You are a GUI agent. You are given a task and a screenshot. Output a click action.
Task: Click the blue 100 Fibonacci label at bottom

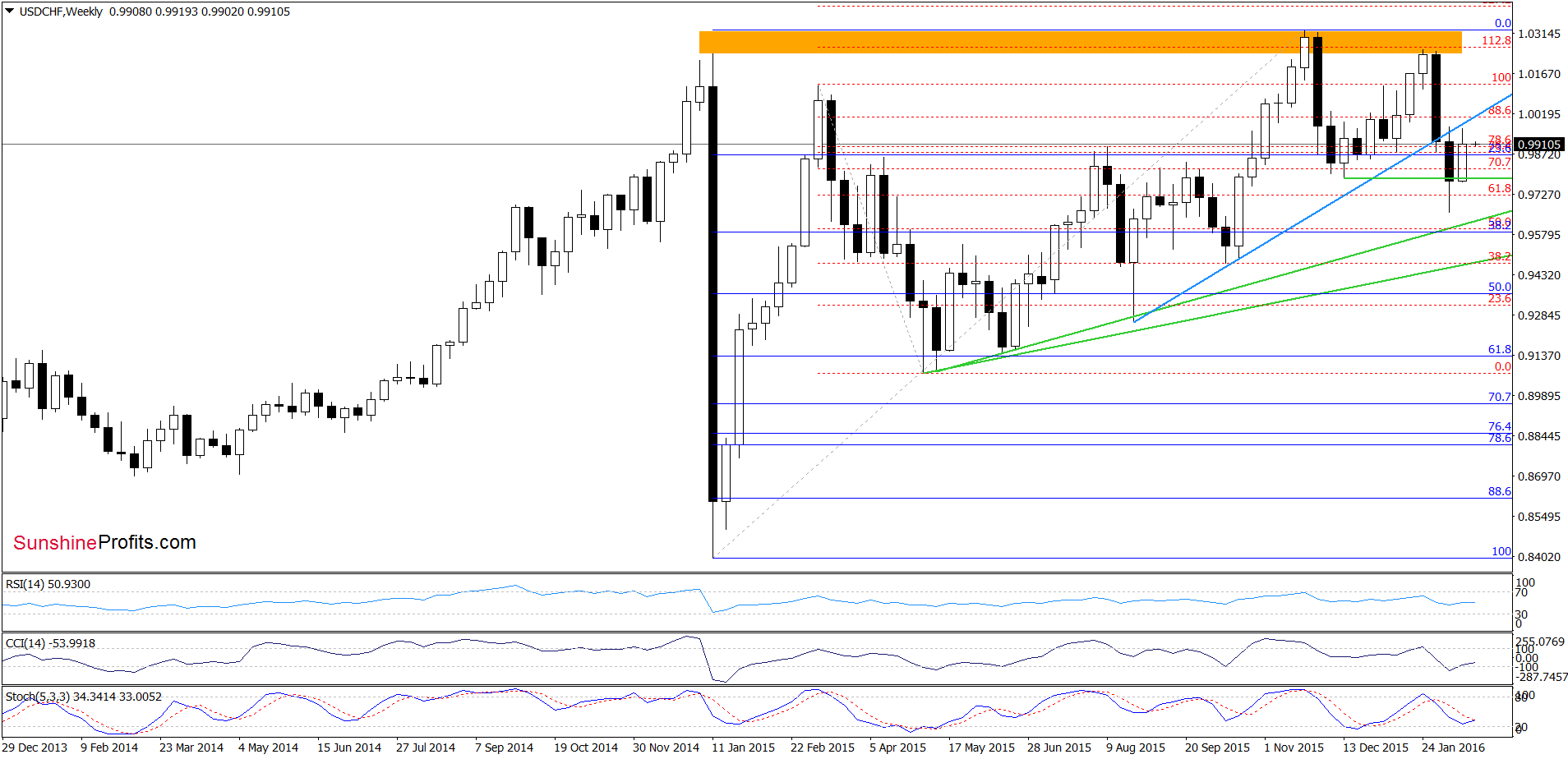(1501, 551)
